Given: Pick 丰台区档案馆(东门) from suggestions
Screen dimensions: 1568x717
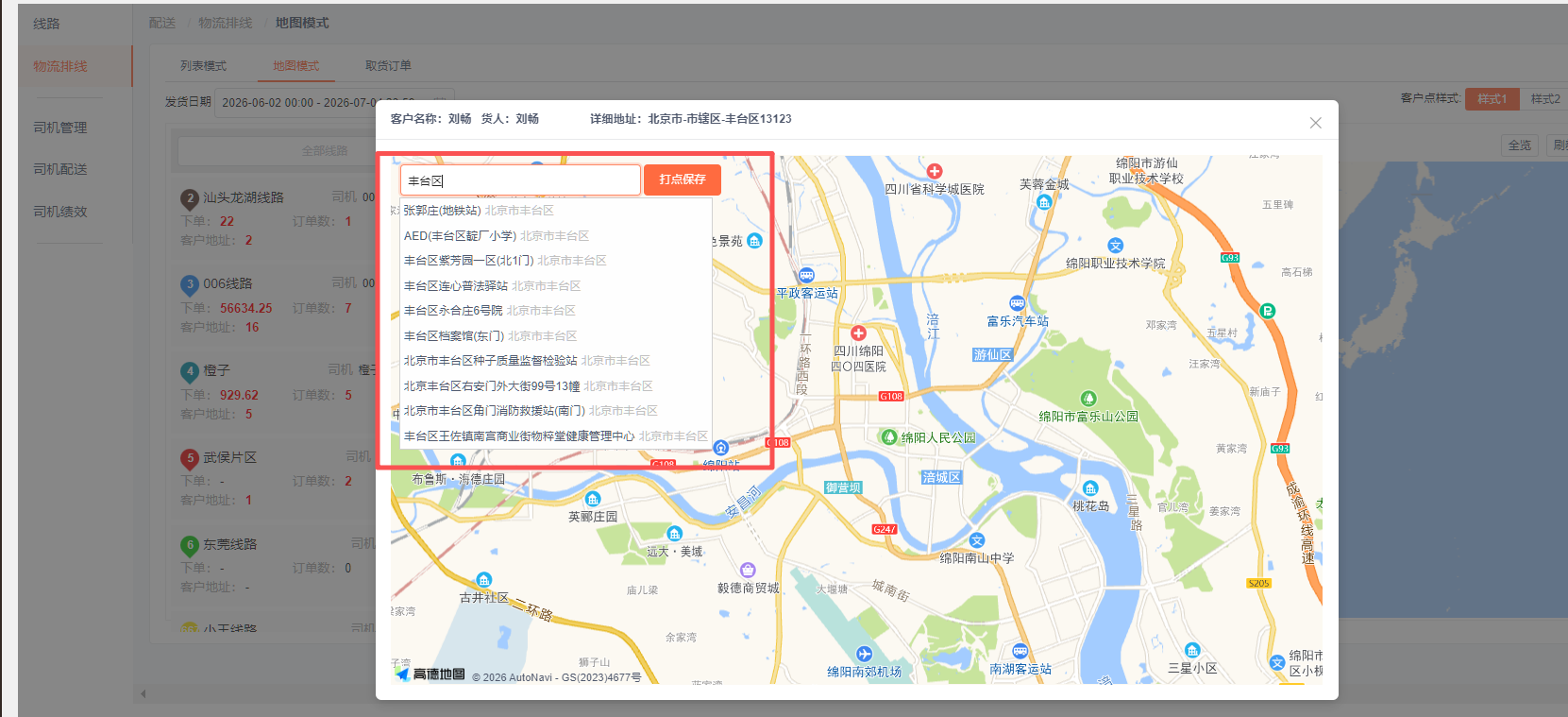Looking at the screenshot, I should [x=555, y=335].
